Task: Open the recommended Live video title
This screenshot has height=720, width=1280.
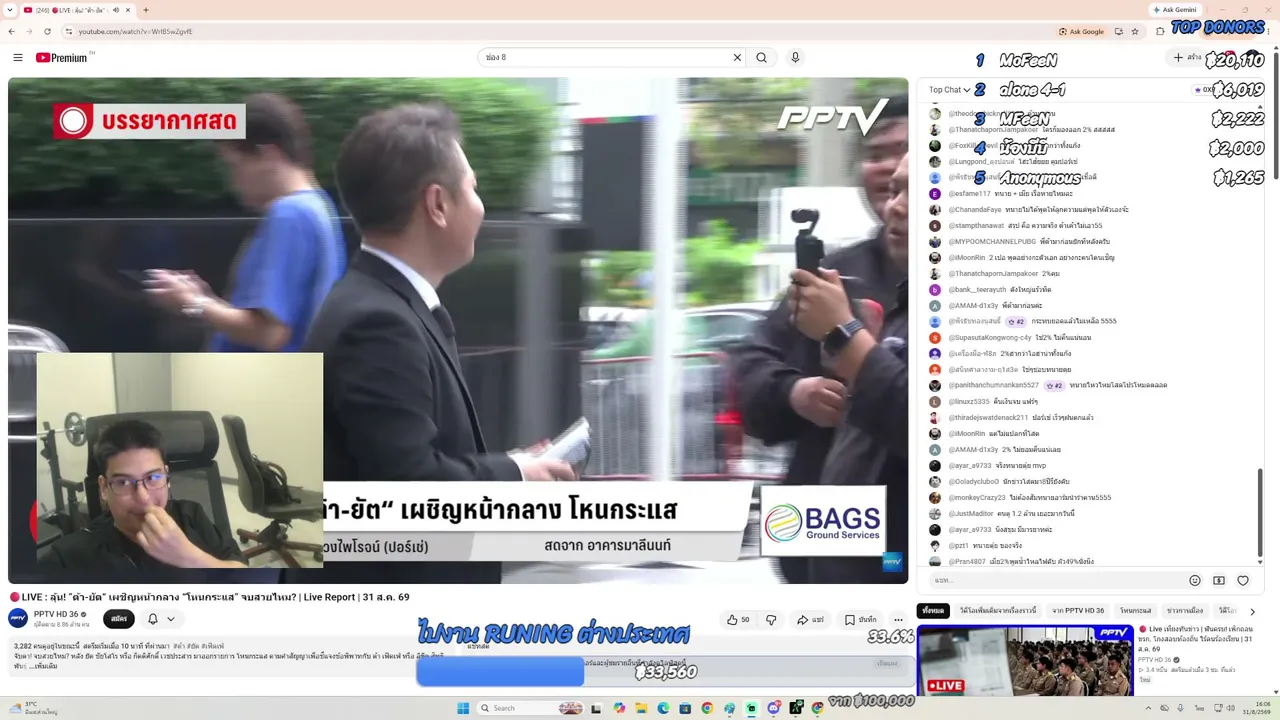Action: click(x=1195, y=639)
